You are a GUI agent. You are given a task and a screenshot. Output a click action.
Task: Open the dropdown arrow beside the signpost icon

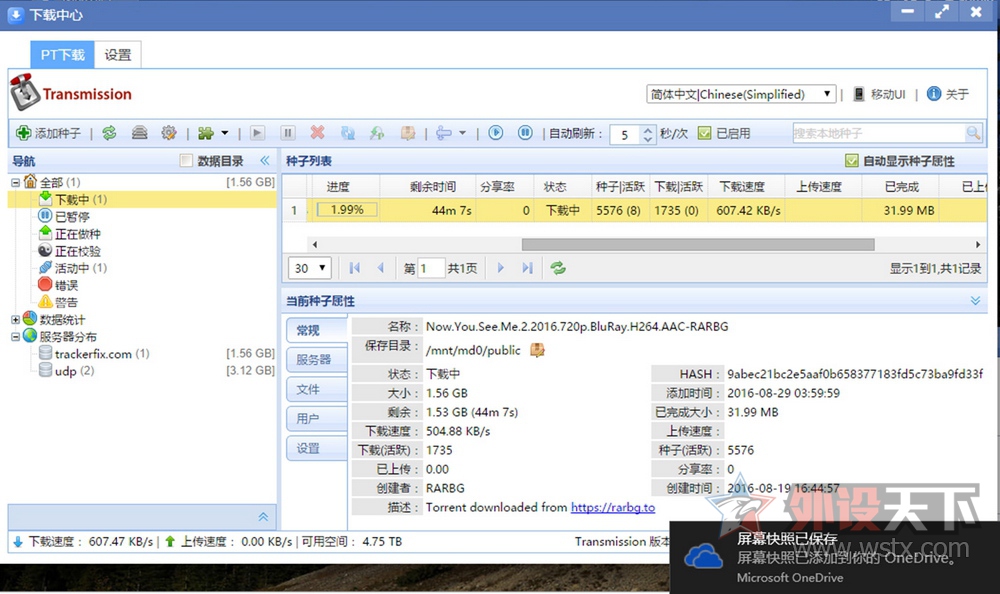(462, 133)
